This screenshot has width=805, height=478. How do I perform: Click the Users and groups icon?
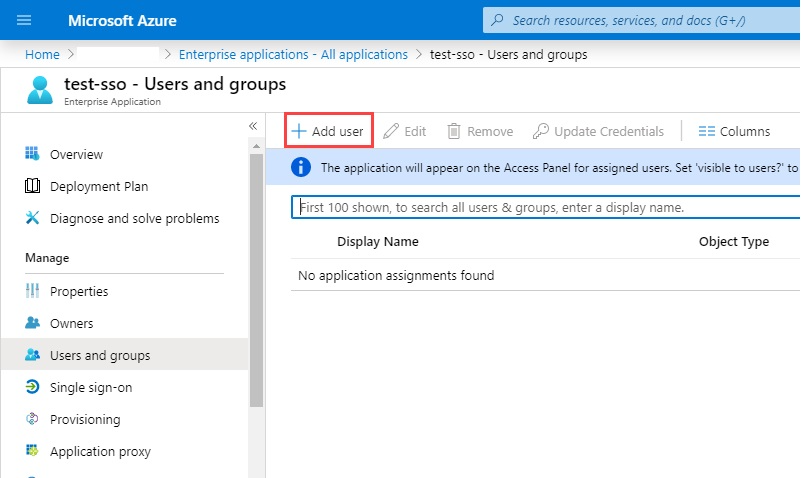32,354
